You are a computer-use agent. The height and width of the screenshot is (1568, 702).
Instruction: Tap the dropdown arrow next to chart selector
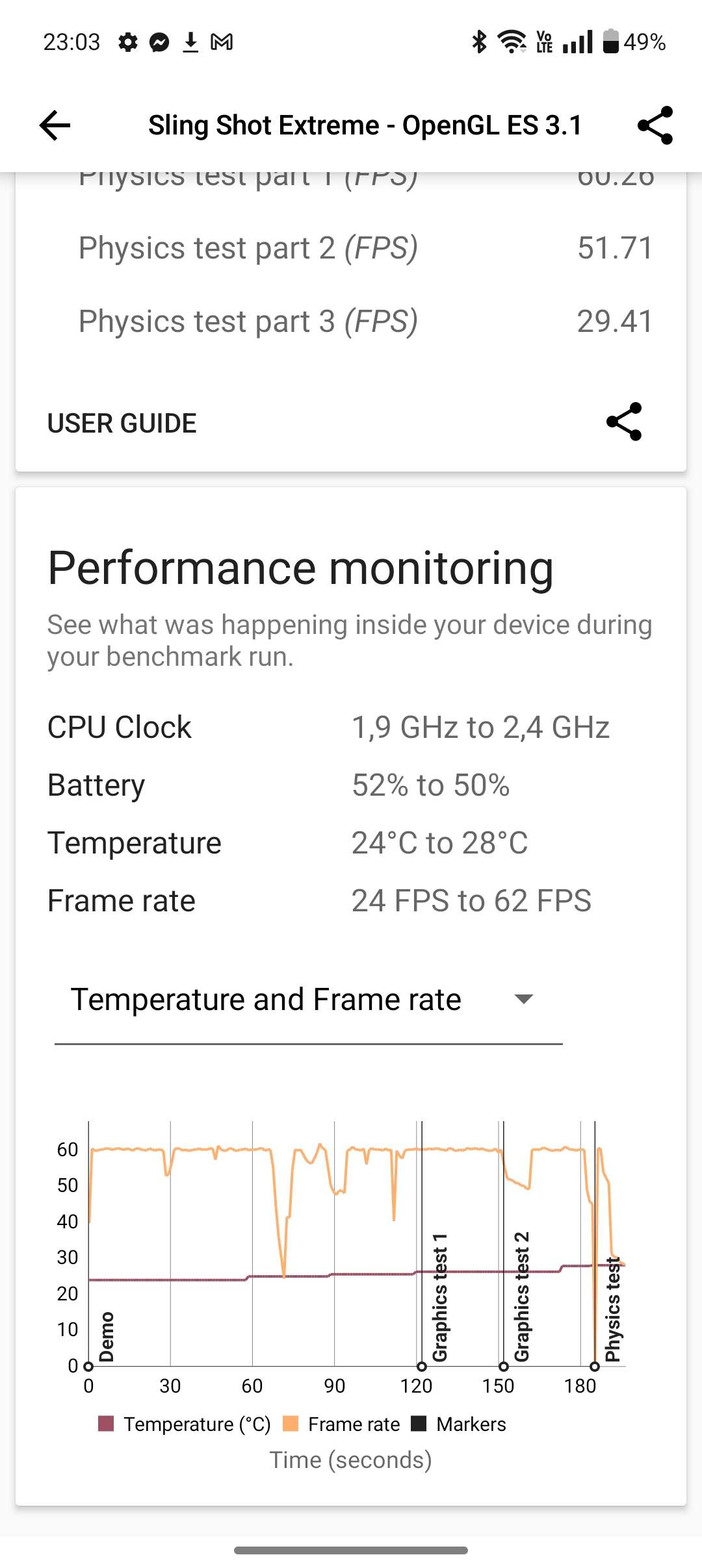coord(523,999)
